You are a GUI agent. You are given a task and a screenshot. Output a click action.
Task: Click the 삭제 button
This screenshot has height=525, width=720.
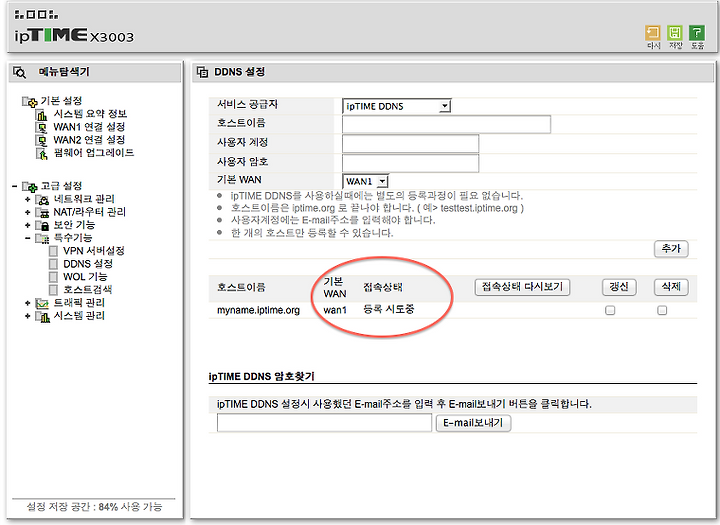(671, 287)
